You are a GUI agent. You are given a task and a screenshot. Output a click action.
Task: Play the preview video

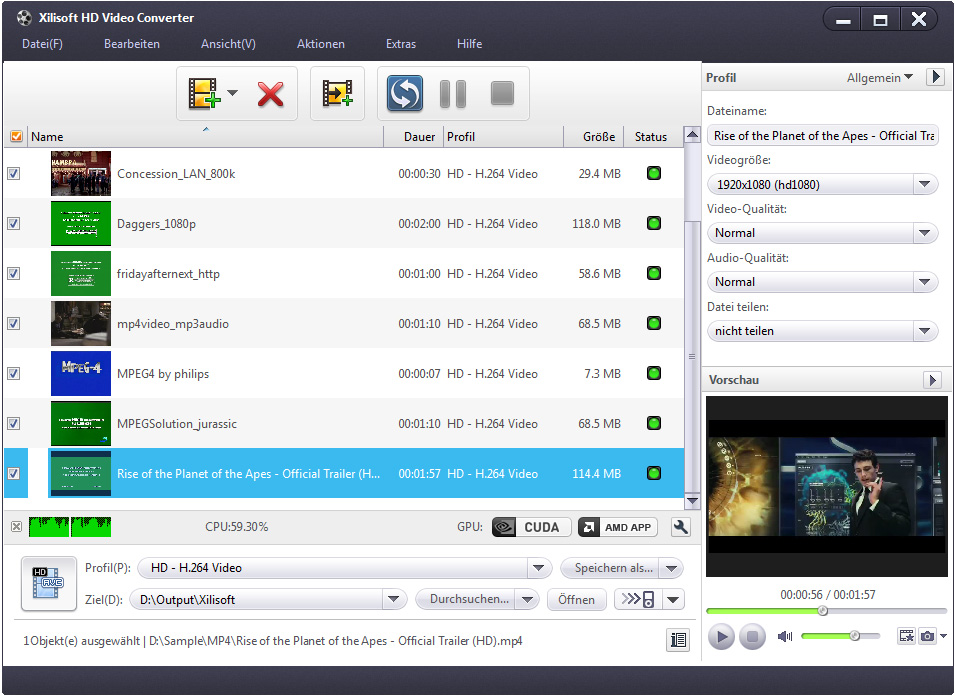[x=722, y=637]
